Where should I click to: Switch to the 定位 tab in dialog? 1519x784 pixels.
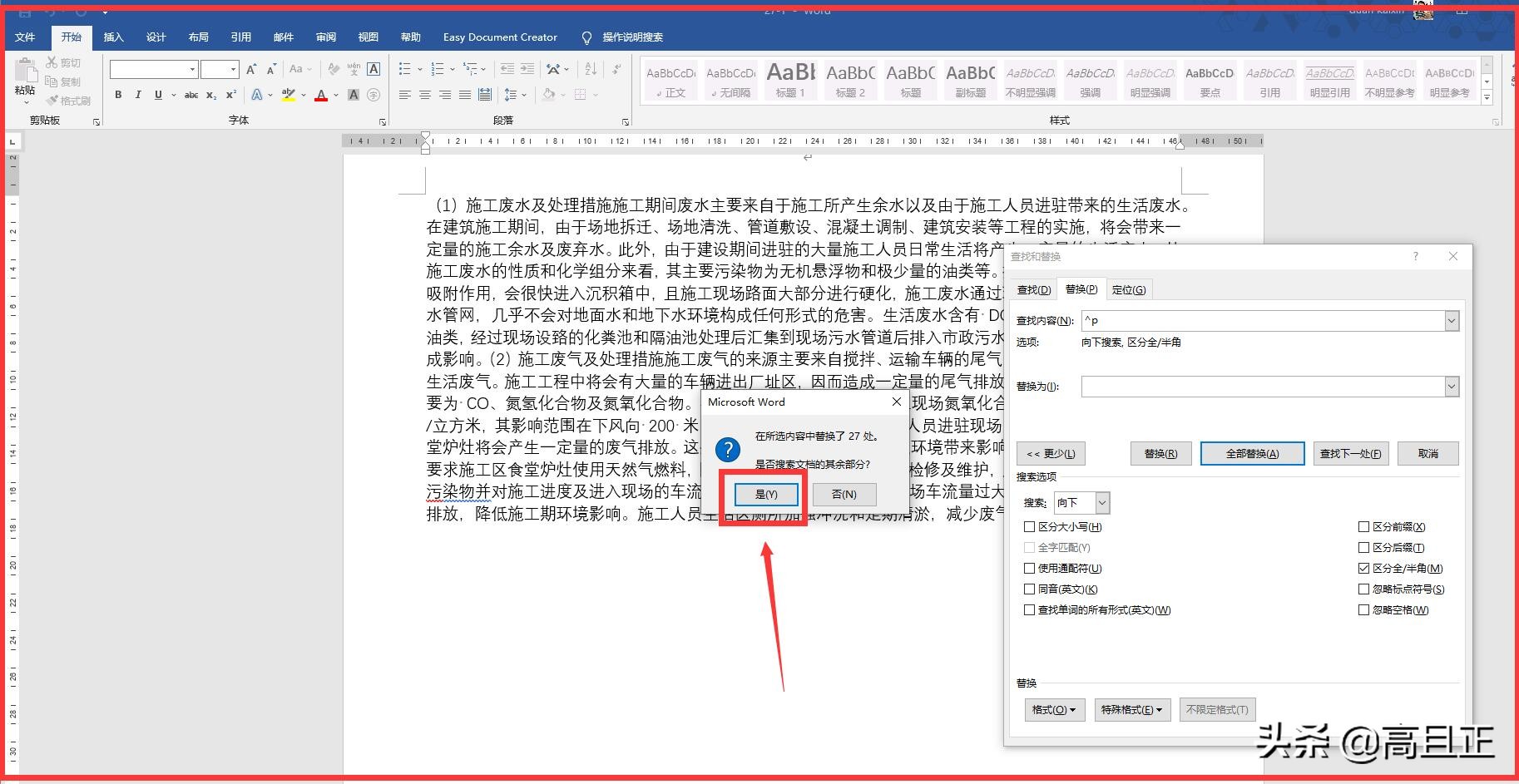[1129, 289]
